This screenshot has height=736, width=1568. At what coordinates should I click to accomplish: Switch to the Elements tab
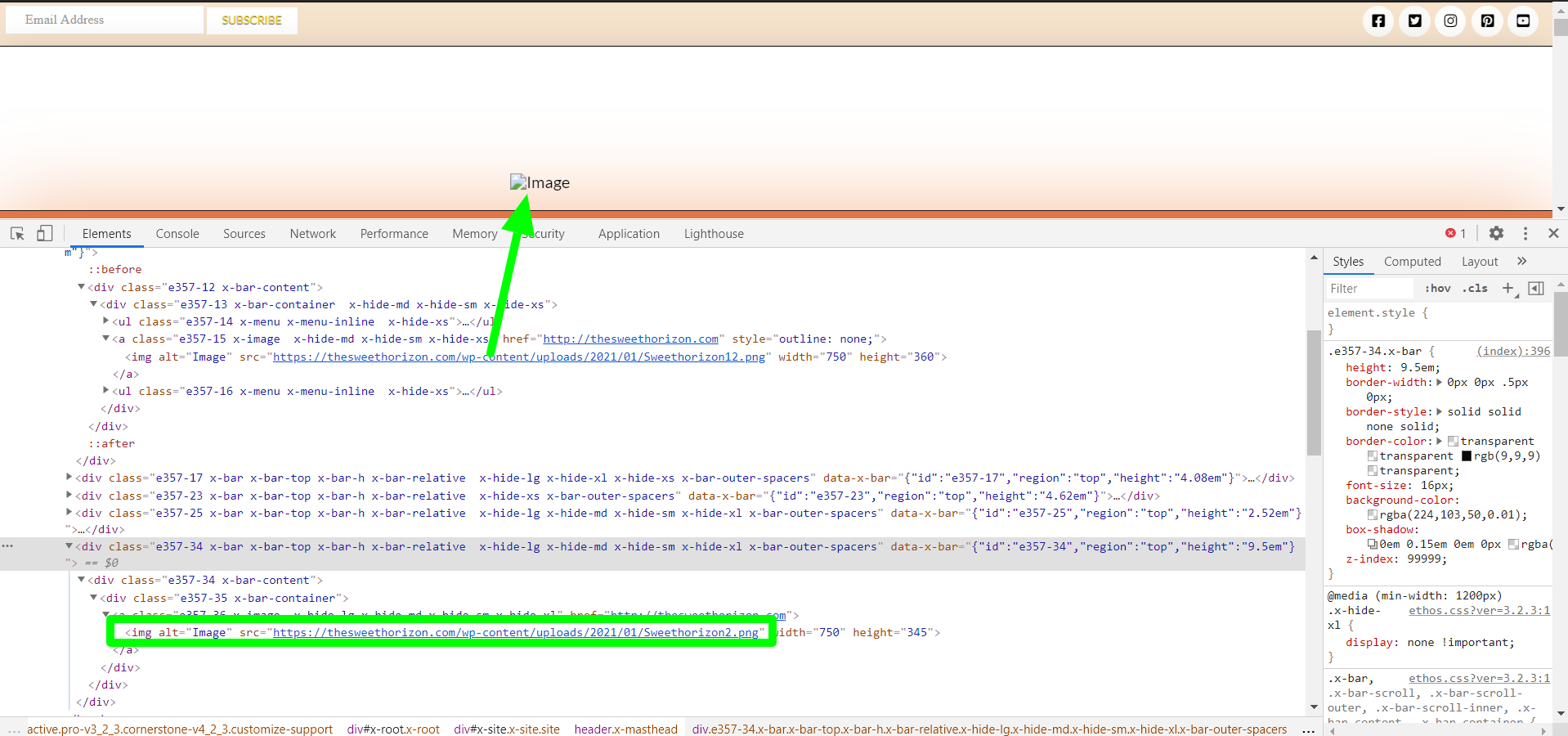pyautogui.click(x=106, y=234)
